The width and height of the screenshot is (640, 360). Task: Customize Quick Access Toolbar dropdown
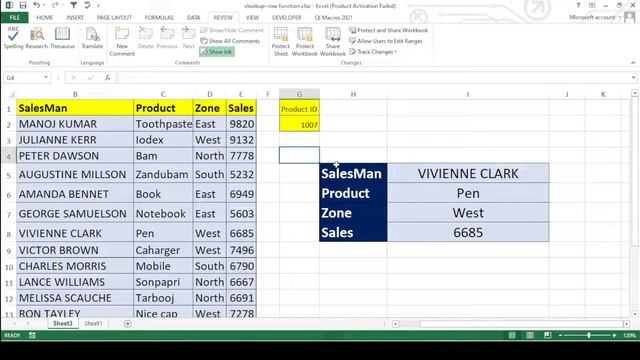coord(98,5)
